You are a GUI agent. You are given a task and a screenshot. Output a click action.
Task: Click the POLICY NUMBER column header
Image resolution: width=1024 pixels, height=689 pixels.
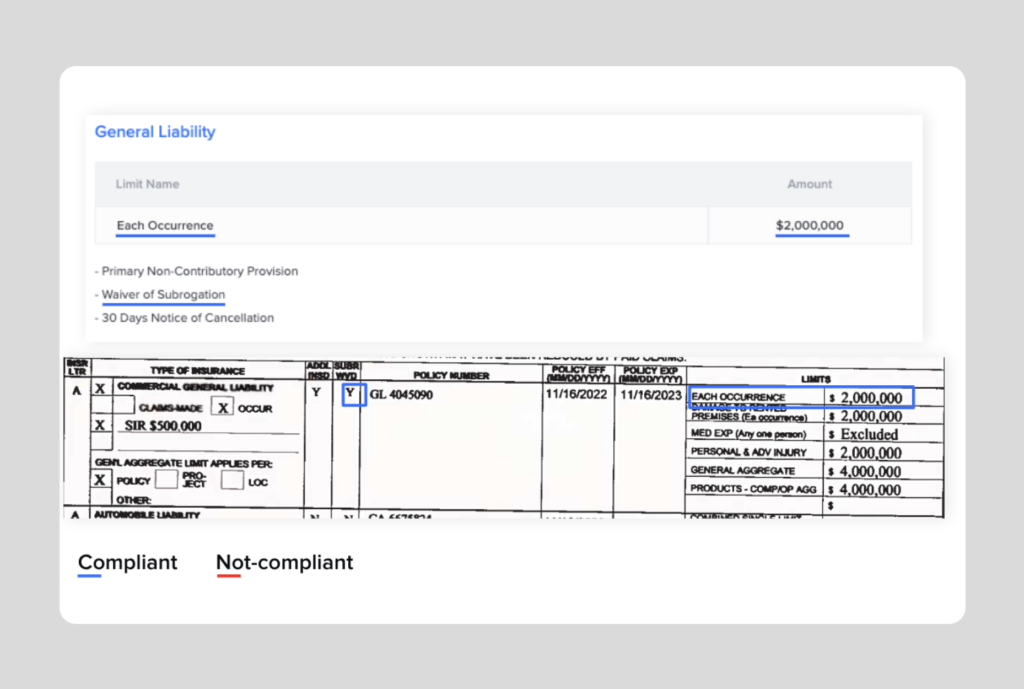(x=451, y=376)
